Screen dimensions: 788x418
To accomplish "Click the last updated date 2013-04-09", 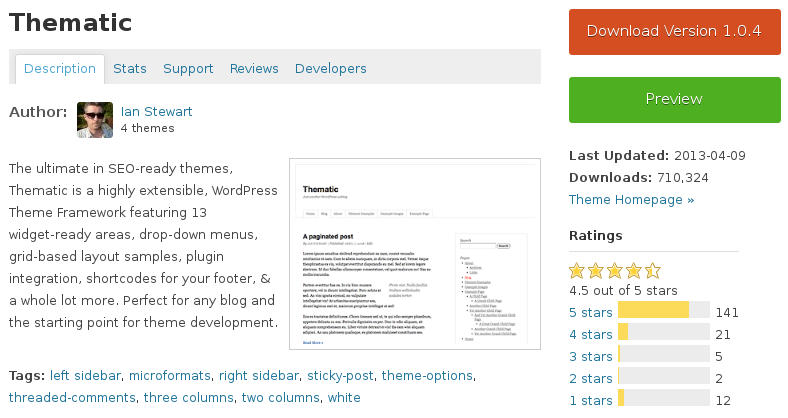I will [x=710, y=156].
